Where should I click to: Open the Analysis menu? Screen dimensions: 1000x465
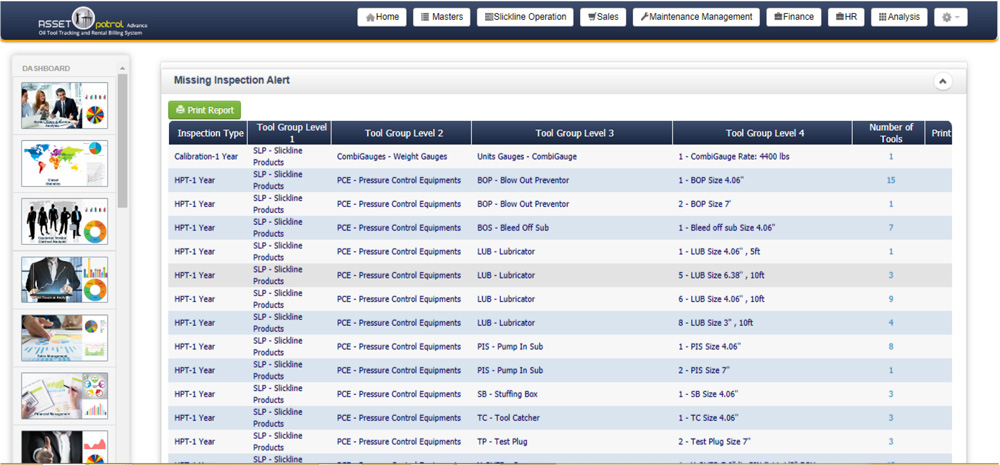898,17
